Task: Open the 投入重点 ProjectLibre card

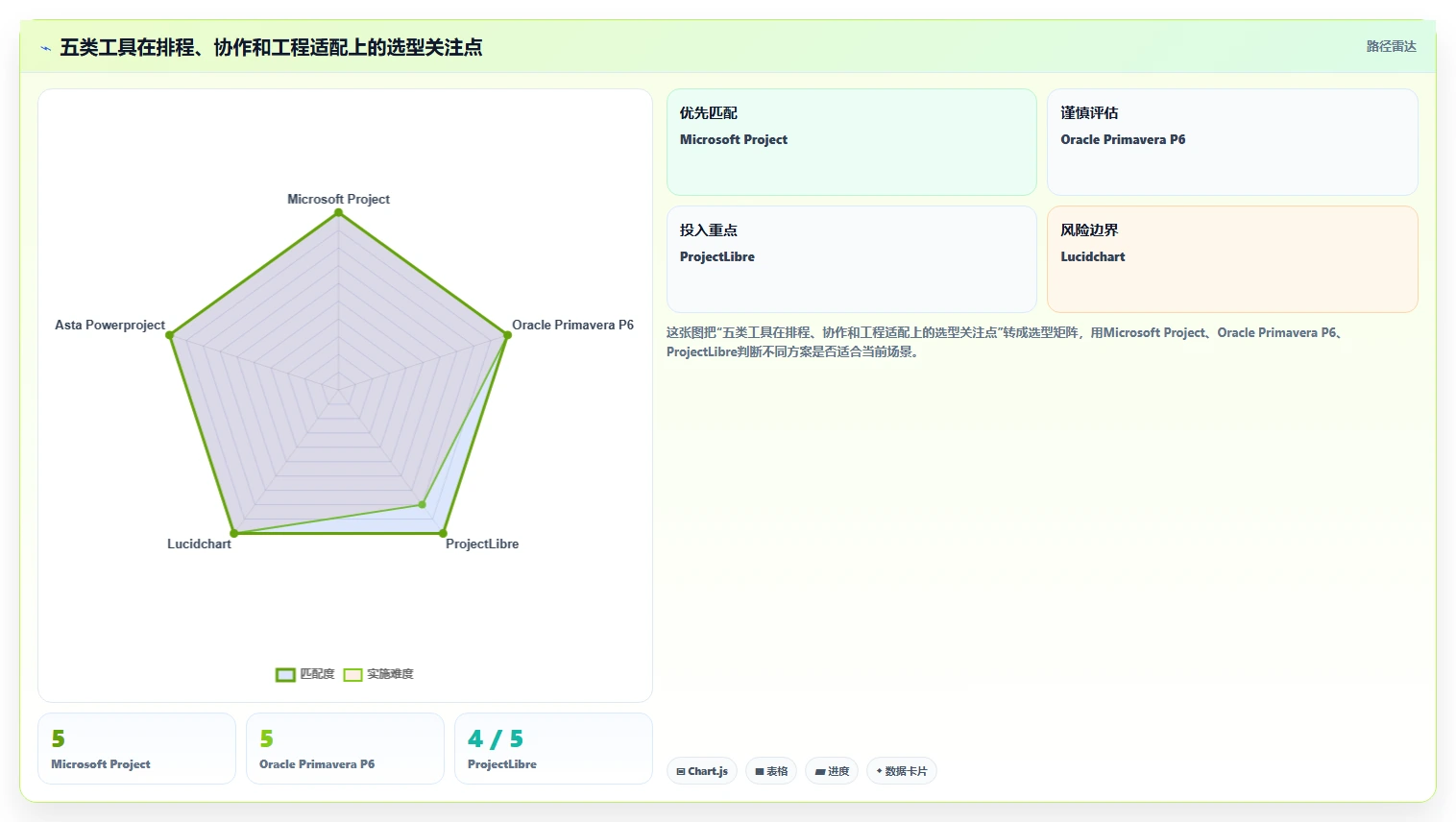Action: click(852, 259)
